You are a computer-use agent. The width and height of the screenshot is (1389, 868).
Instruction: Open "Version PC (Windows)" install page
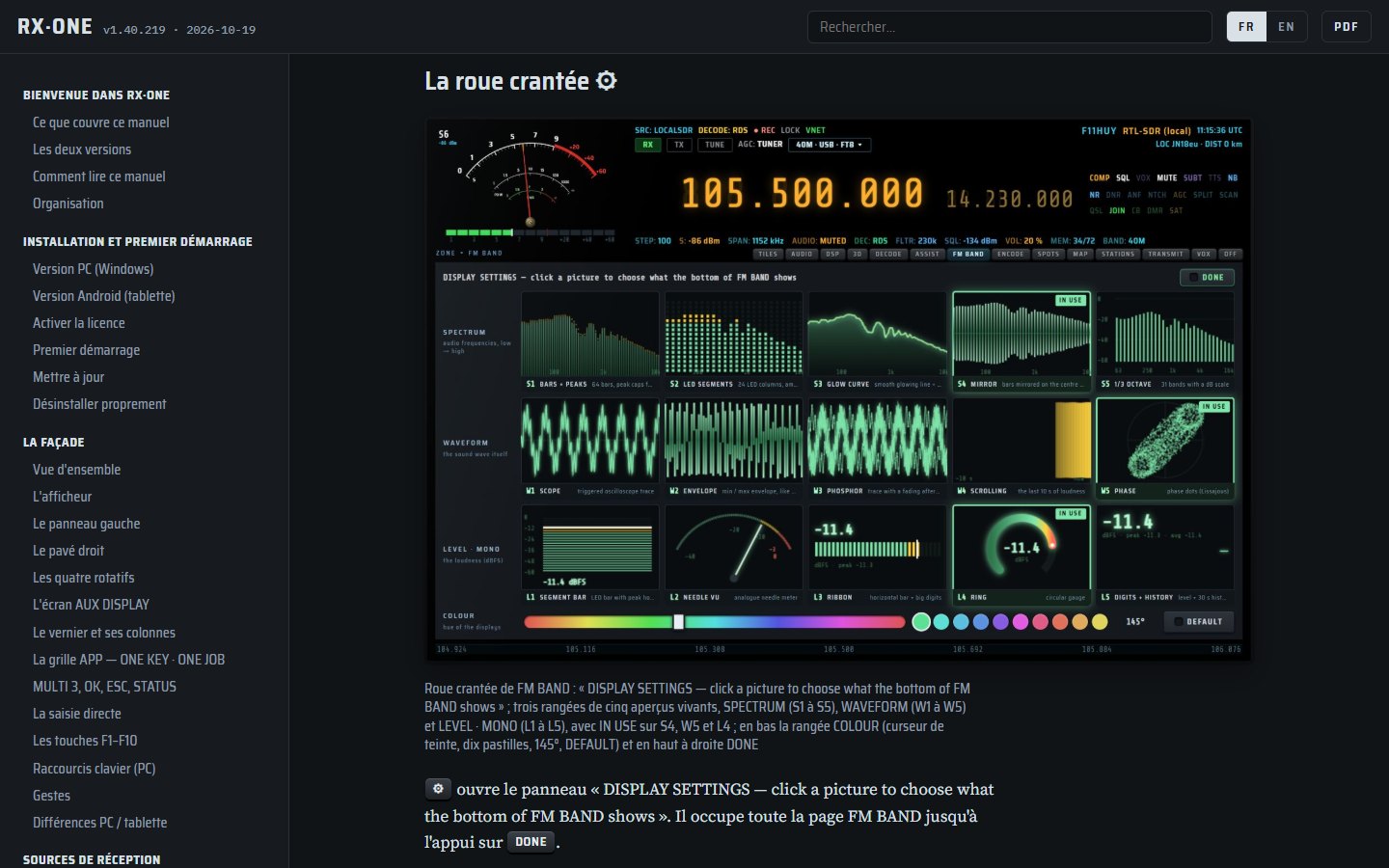(94, 269)
